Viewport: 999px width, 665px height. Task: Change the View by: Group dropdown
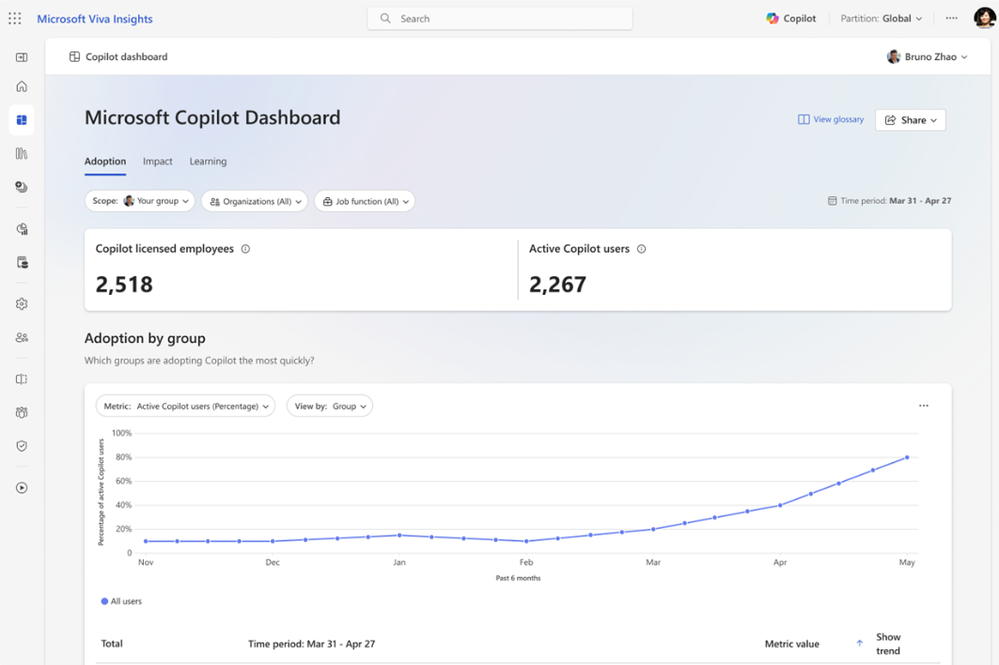pos(329,406)
